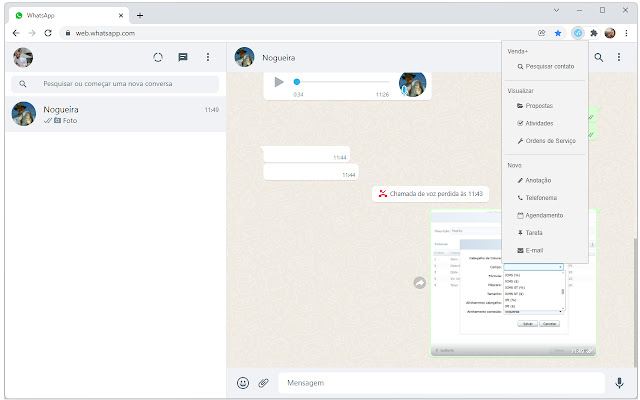Click the search or start new conversation field

[x=115, y=84]
